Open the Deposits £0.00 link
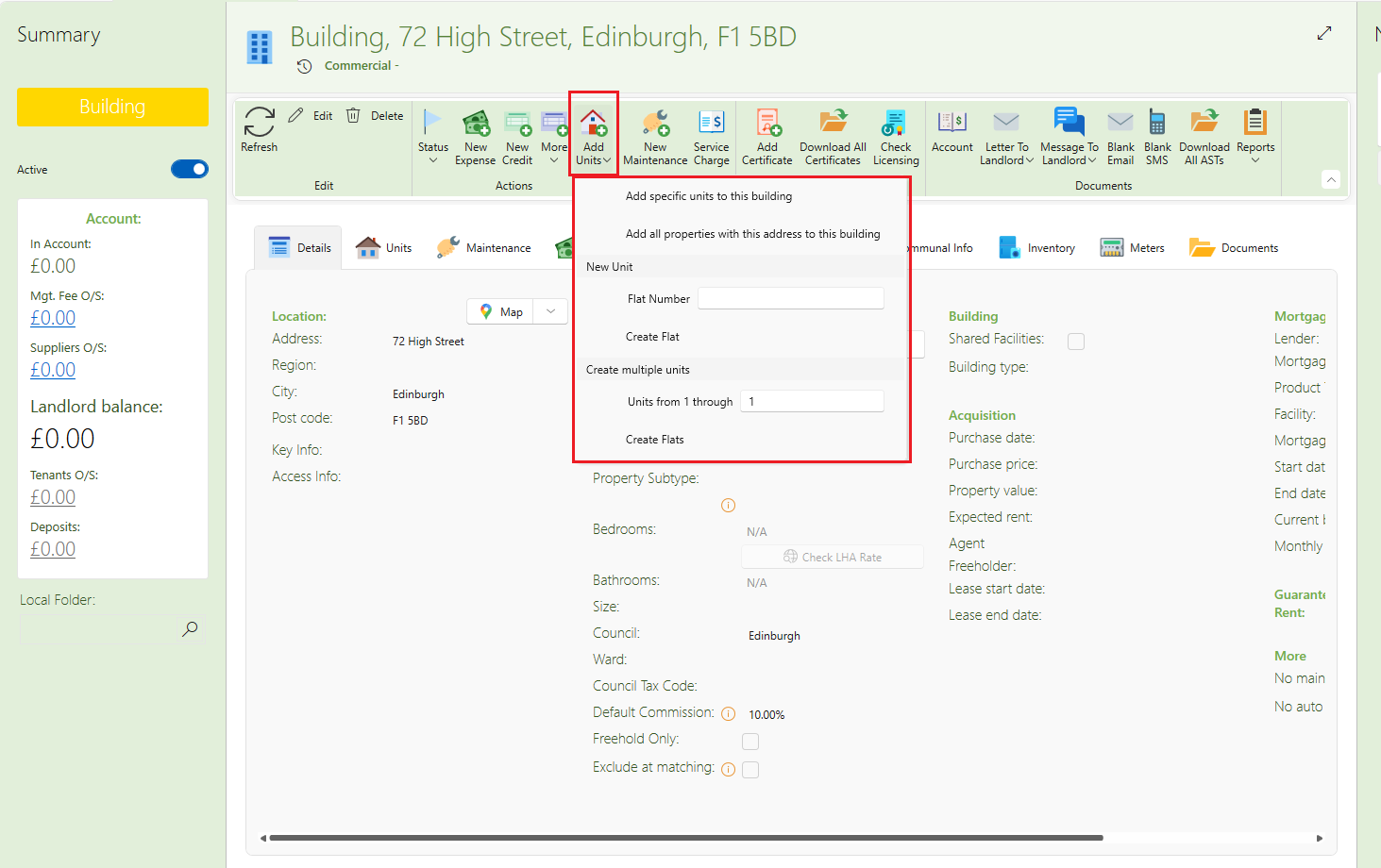Screen dimensions: 1381x868 (53, 549)
